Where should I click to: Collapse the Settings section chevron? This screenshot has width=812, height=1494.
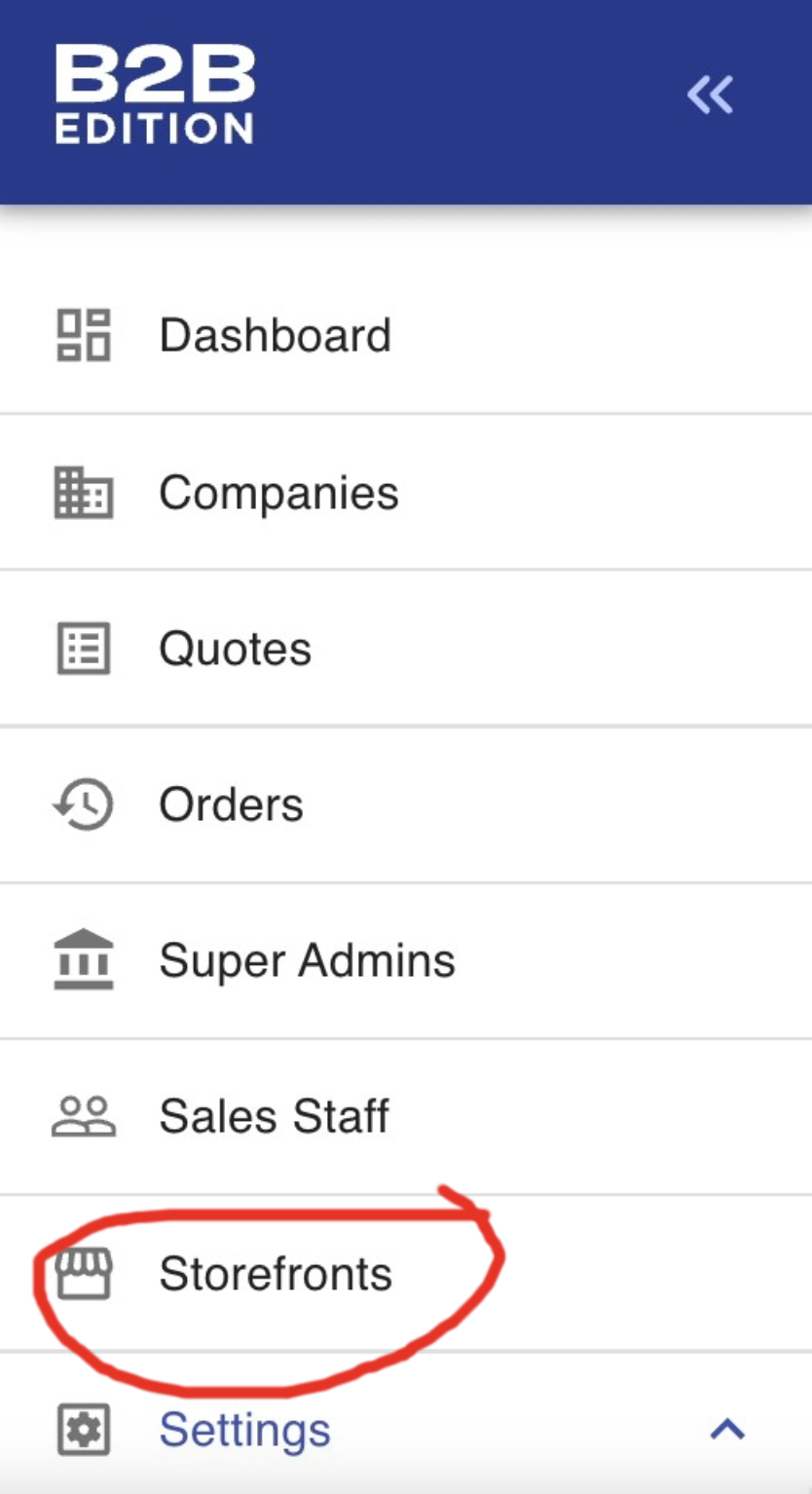[x=727, y=1429]
